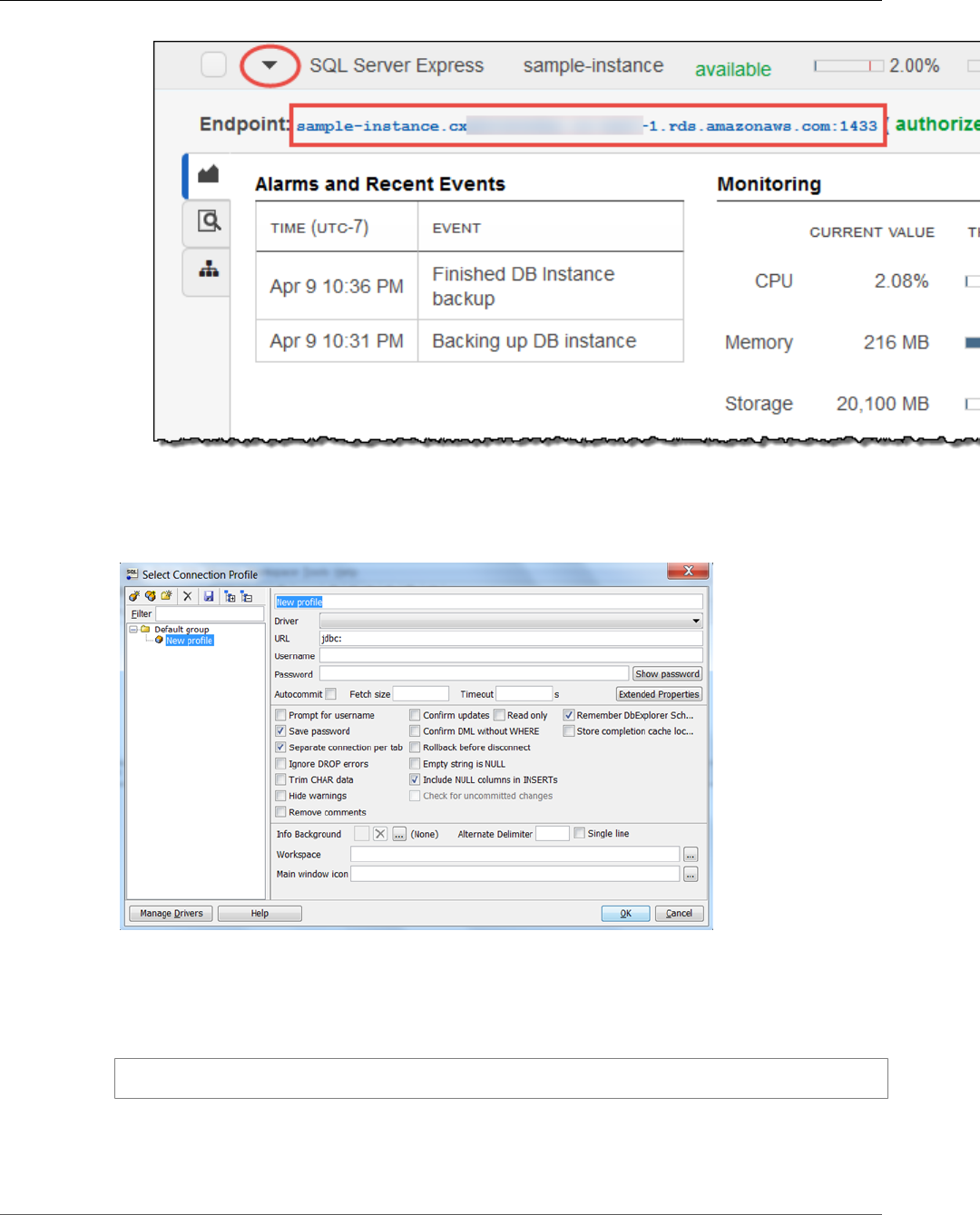Open the hierarchy tab icon in RDS
The image size is (980, 1215).
pos(209,269)
